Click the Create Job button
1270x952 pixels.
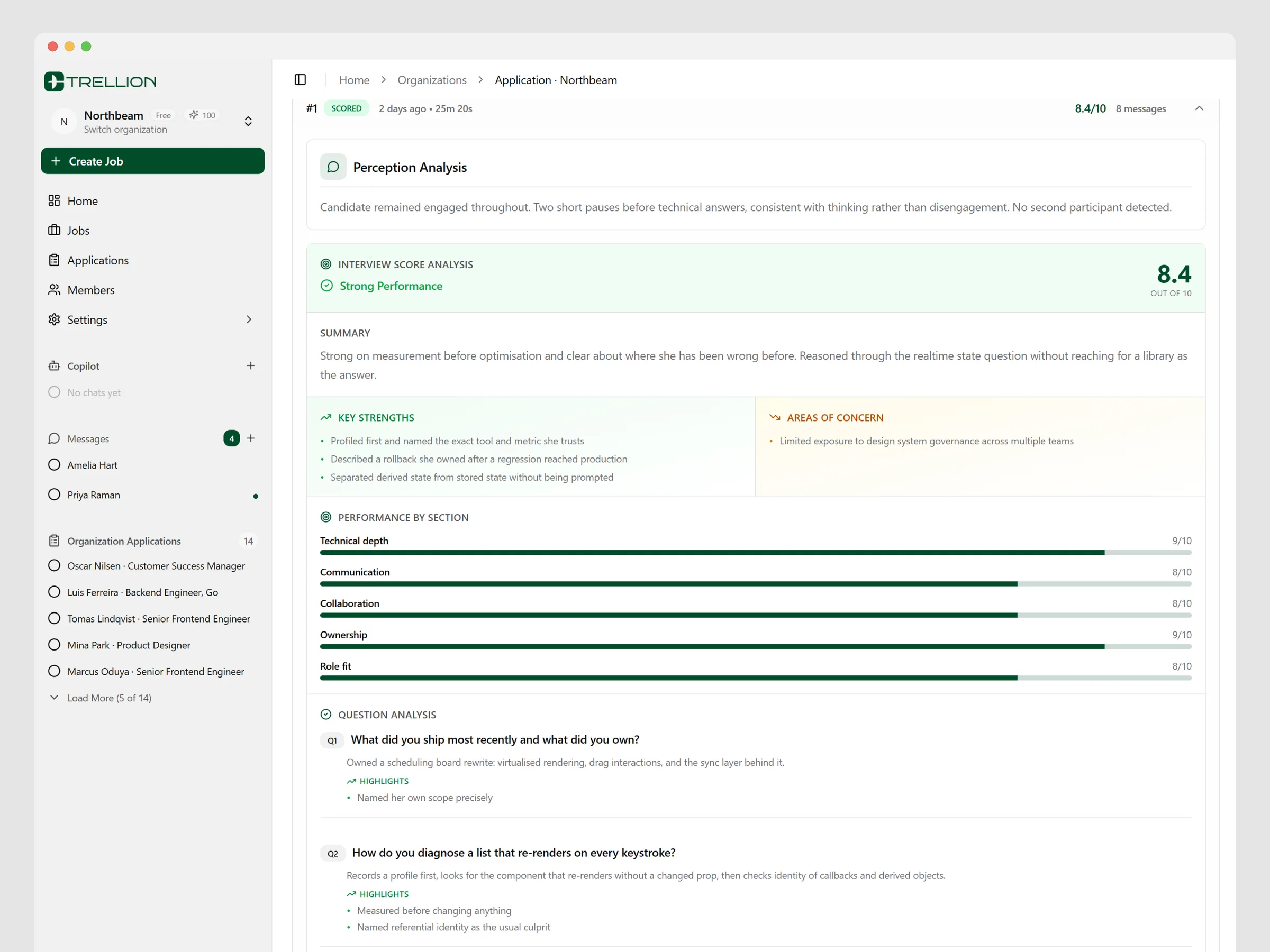153,161
